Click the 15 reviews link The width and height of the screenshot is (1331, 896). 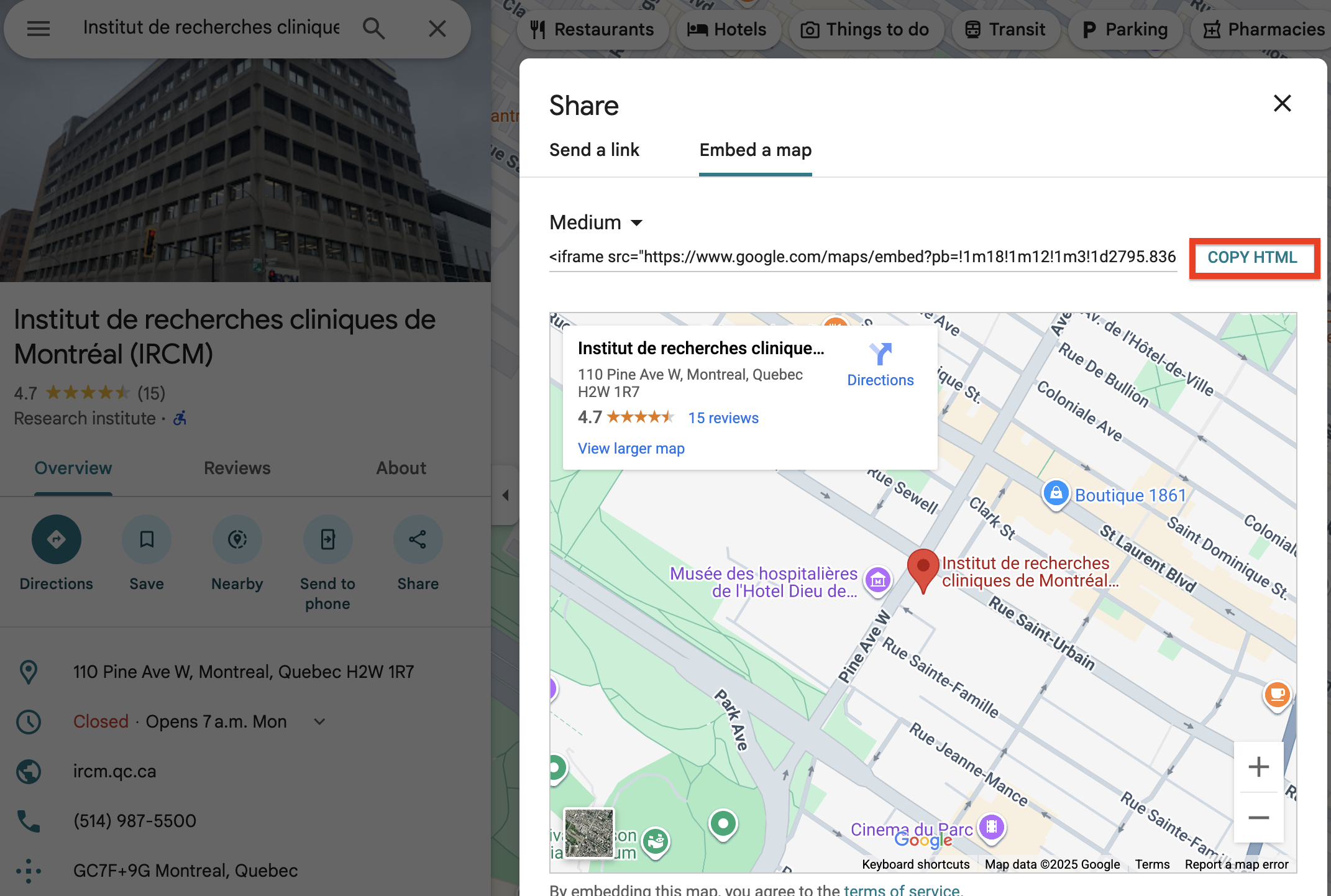pos(723,418)
